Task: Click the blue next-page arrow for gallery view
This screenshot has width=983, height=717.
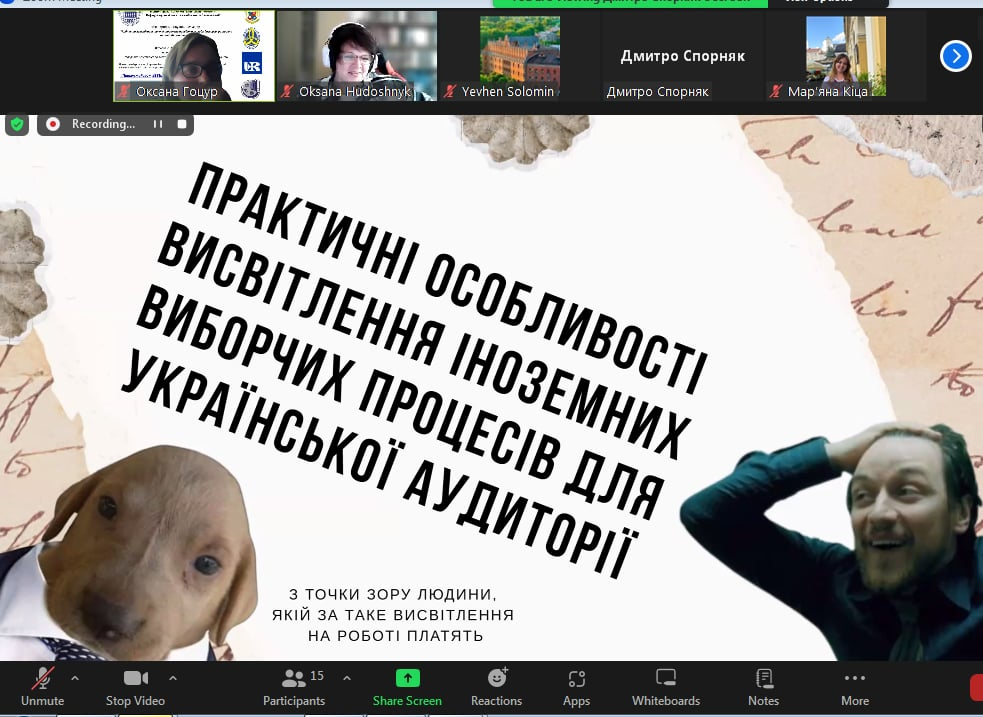Action: point(955,56)
